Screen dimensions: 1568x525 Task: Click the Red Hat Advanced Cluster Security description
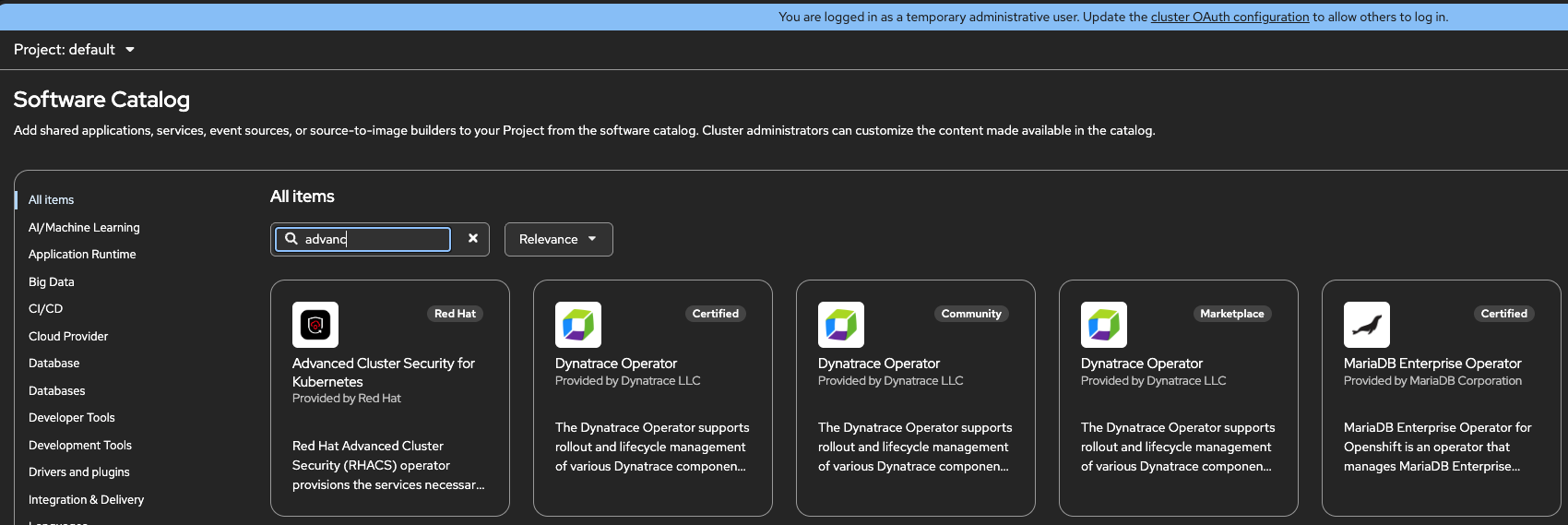coord(388,465)
